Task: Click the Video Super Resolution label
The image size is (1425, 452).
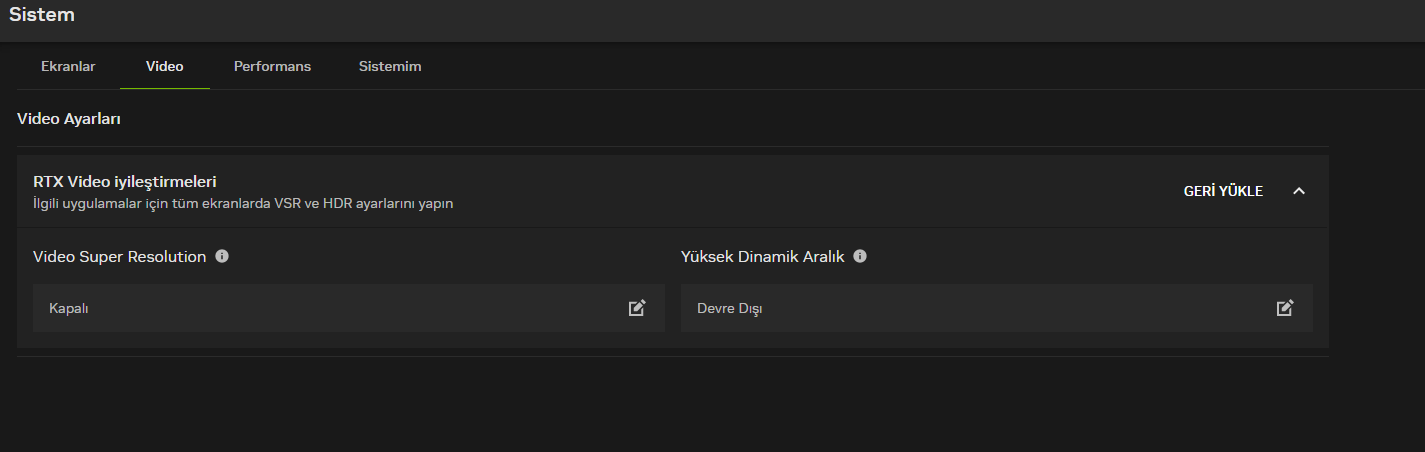Action: coord(120,257)
